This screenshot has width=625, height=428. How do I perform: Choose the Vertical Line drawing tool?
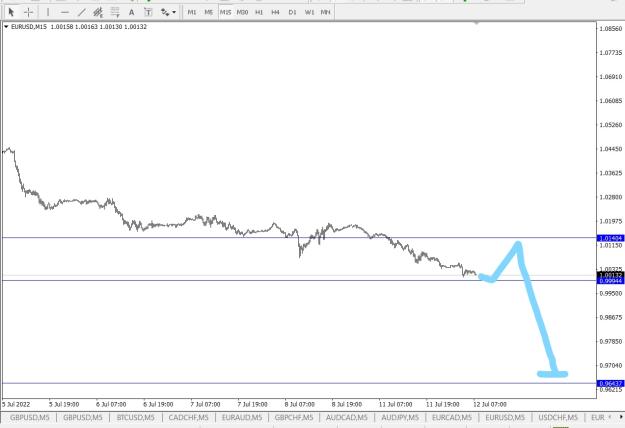click(x=48, y=12)
